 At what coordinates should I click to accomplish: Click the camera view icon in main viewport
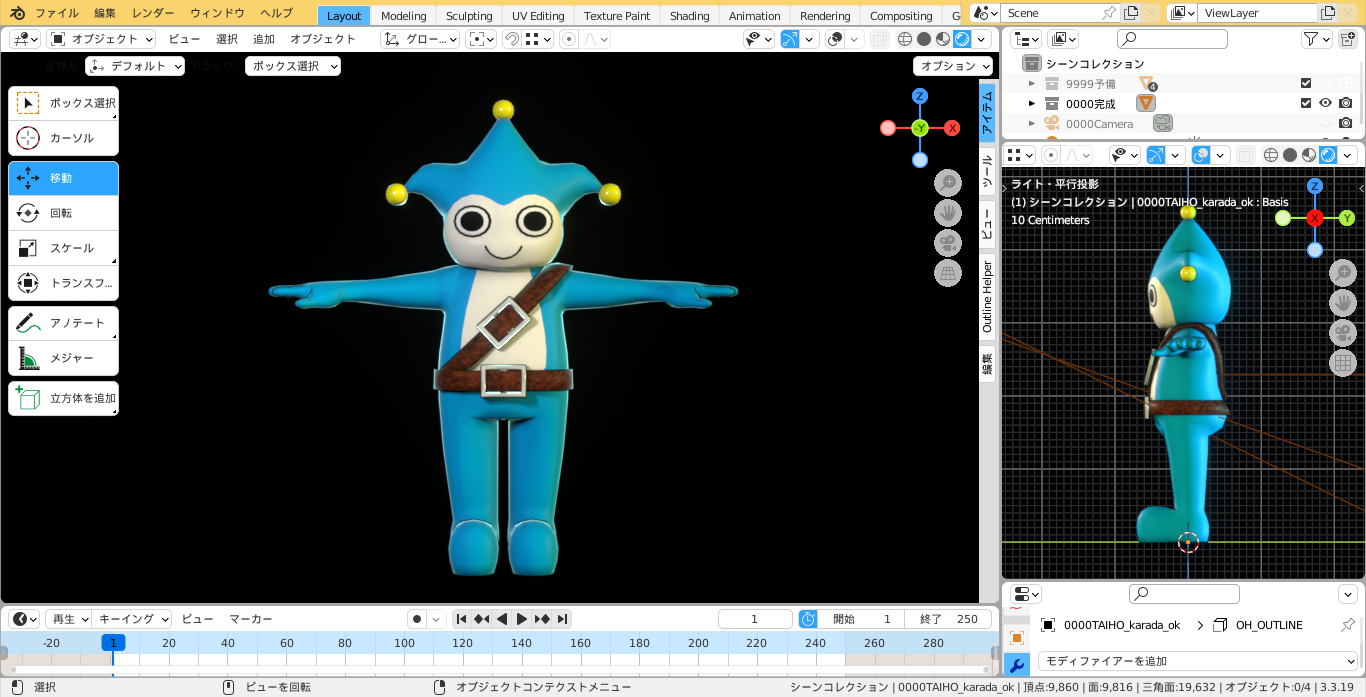coord(947,243)
